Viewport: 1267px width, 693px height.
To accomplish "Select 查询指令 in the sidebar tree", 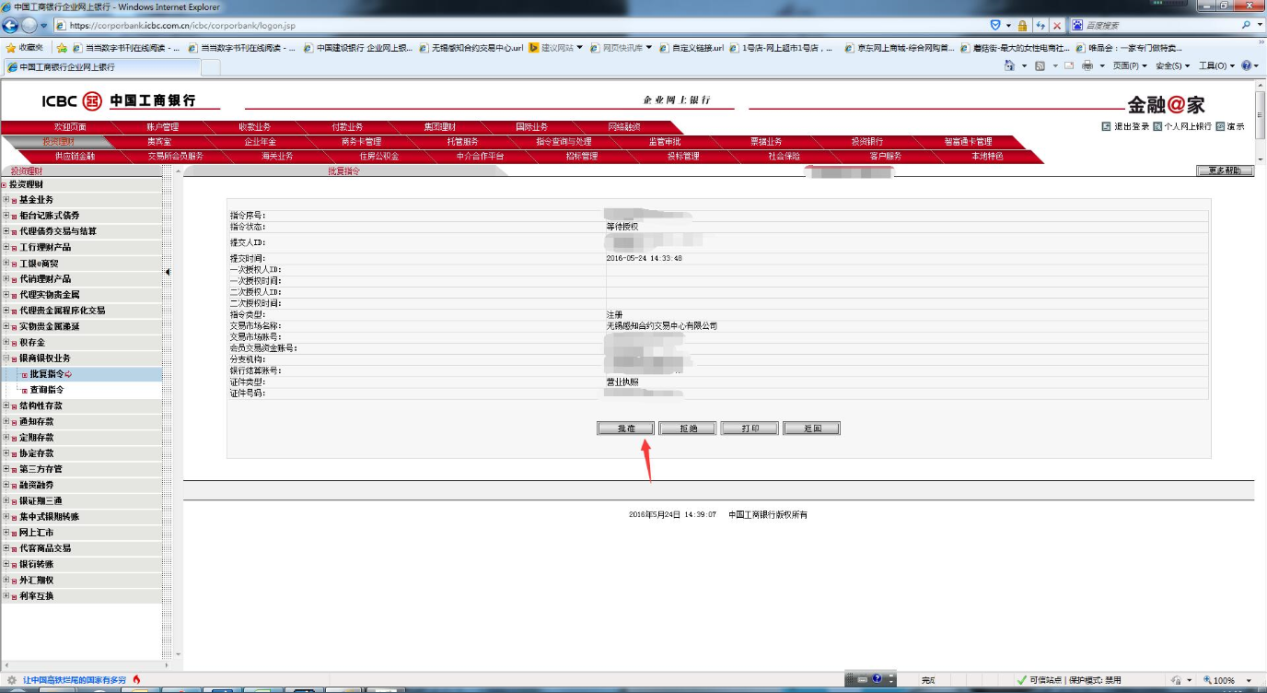I will tap(46, 390).
